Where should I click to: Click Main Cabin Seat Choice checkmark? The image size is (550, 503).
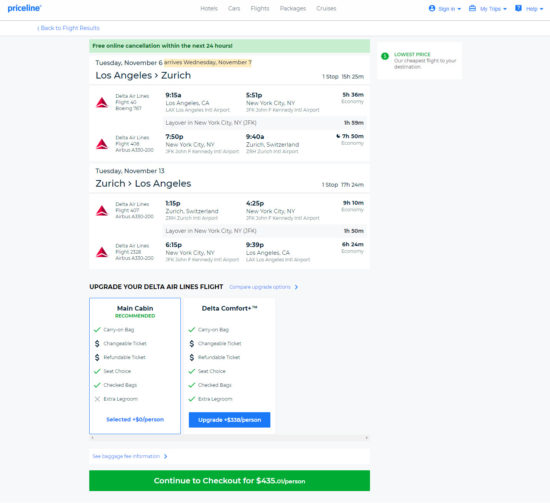point(97,371)
